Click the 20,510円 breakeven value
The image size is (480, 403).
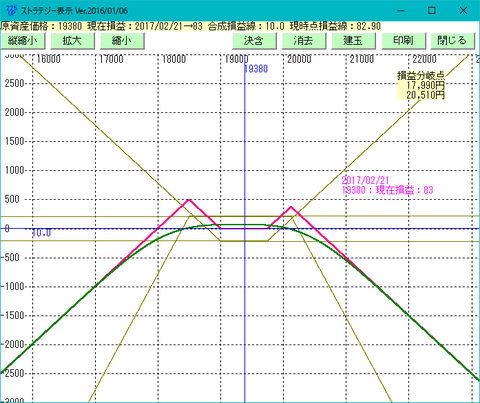pos(426,95)
